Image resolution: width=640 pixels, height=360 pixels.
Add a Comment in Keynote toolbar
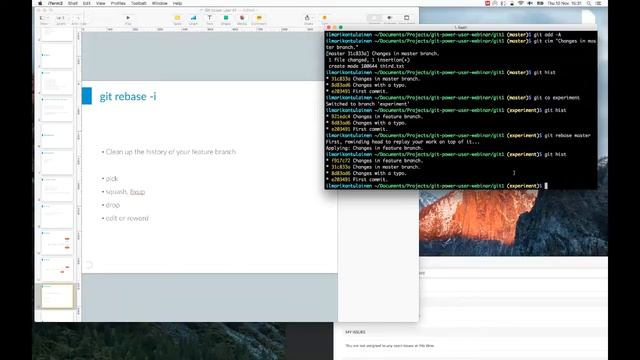pyautogui.click(x=259, y=18)
